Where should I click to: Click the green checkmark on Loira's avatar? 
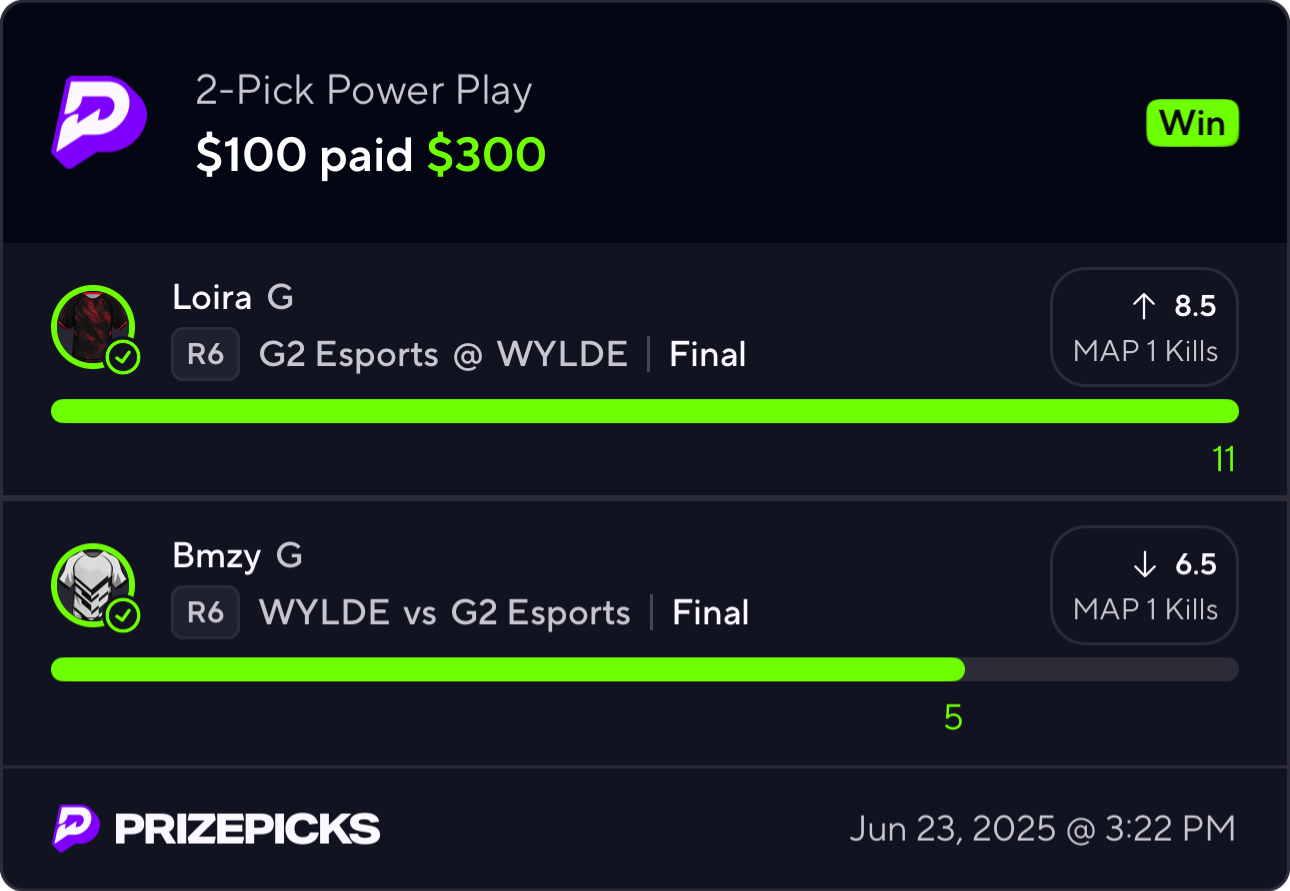(123, 357)
